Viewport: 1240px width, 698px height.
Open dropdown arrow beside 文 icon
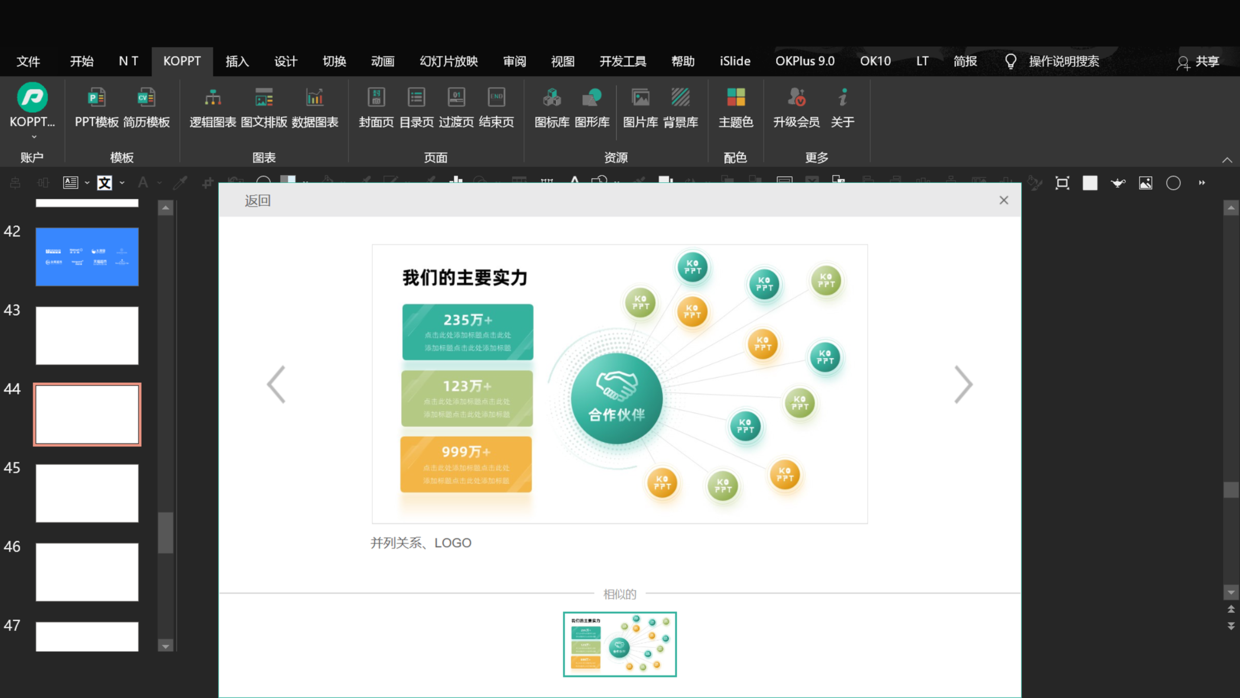pos(122,183)
